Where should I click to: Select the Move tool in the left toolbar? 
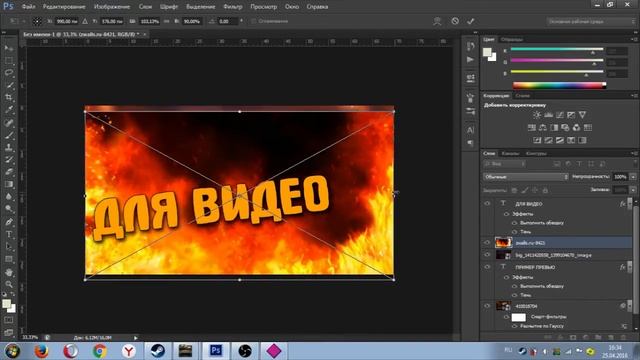point(9,48)
